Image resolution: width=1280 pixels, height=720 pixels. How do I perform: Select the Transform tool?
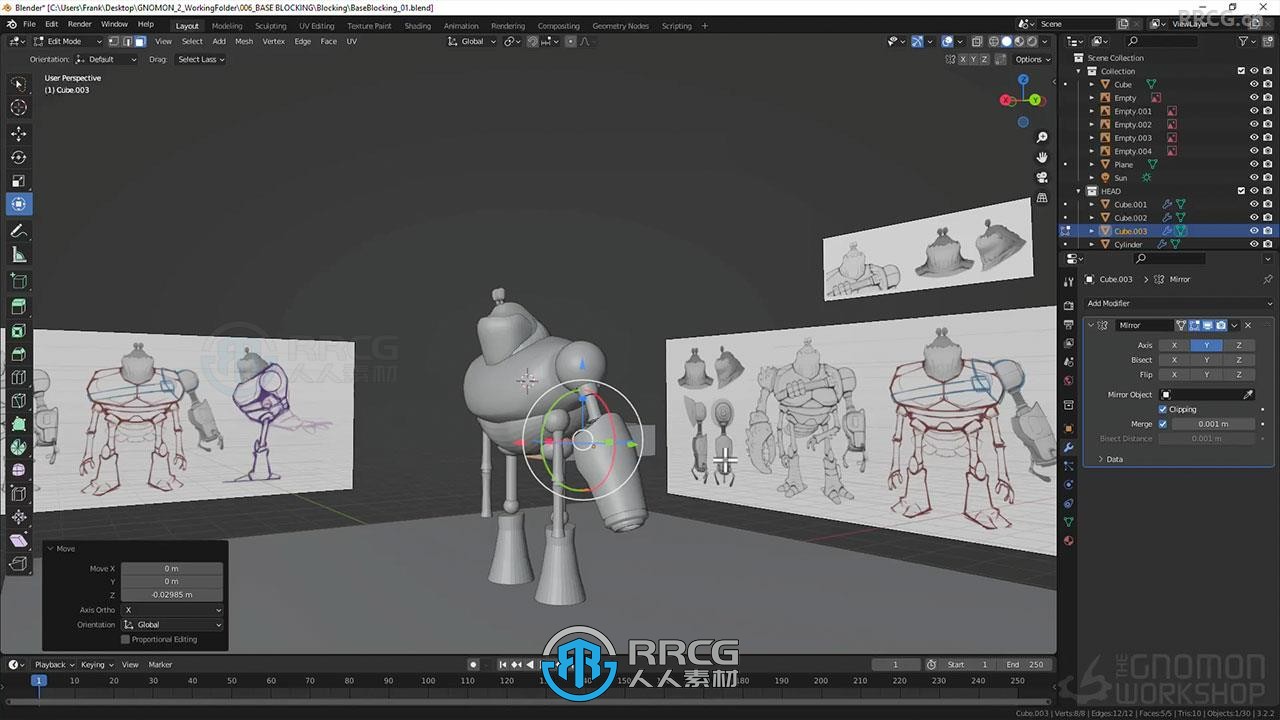[x=19, y=204]
